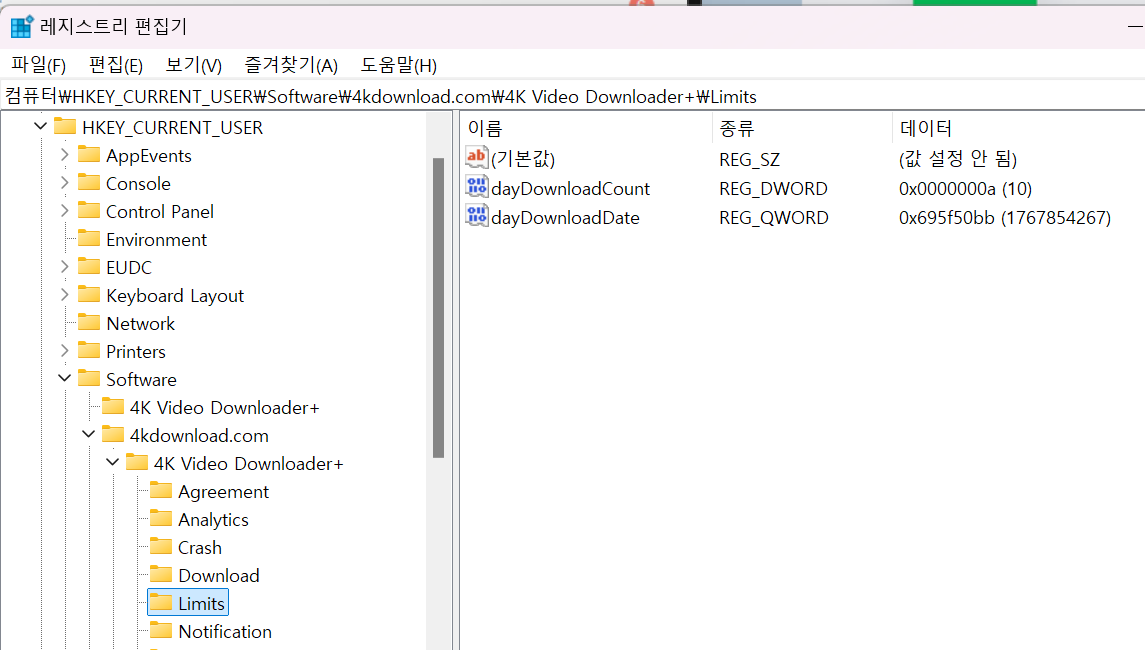Select the dayDownloadDate value name

(x=565, y=218)
